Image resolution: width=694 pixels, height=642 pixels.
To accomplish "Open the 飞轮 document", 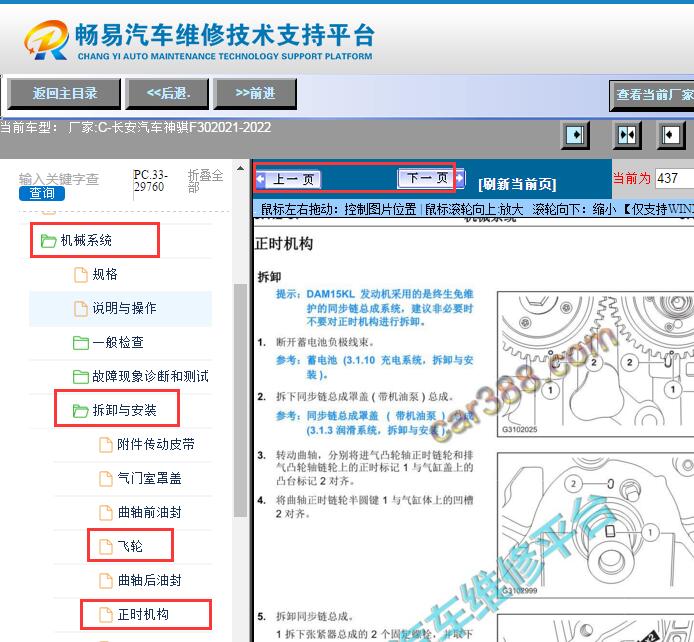I will click(x=130, y=546).
